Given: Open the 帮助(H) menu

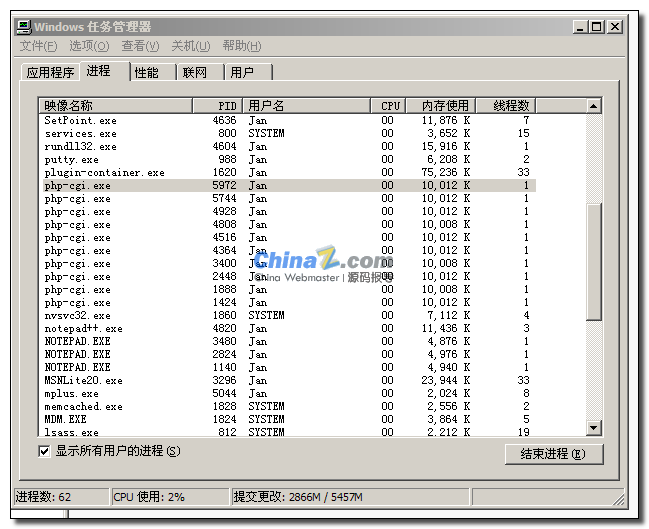Looking at the screenshot, I should [242, 46].
